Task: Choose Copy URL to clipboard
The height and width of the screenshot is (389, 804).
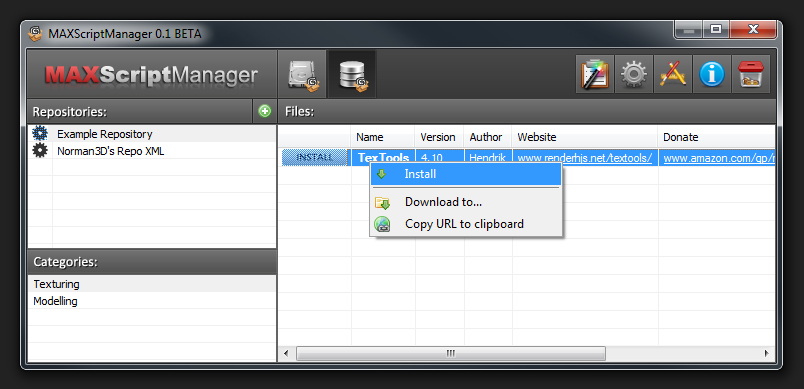Action: 466,224
